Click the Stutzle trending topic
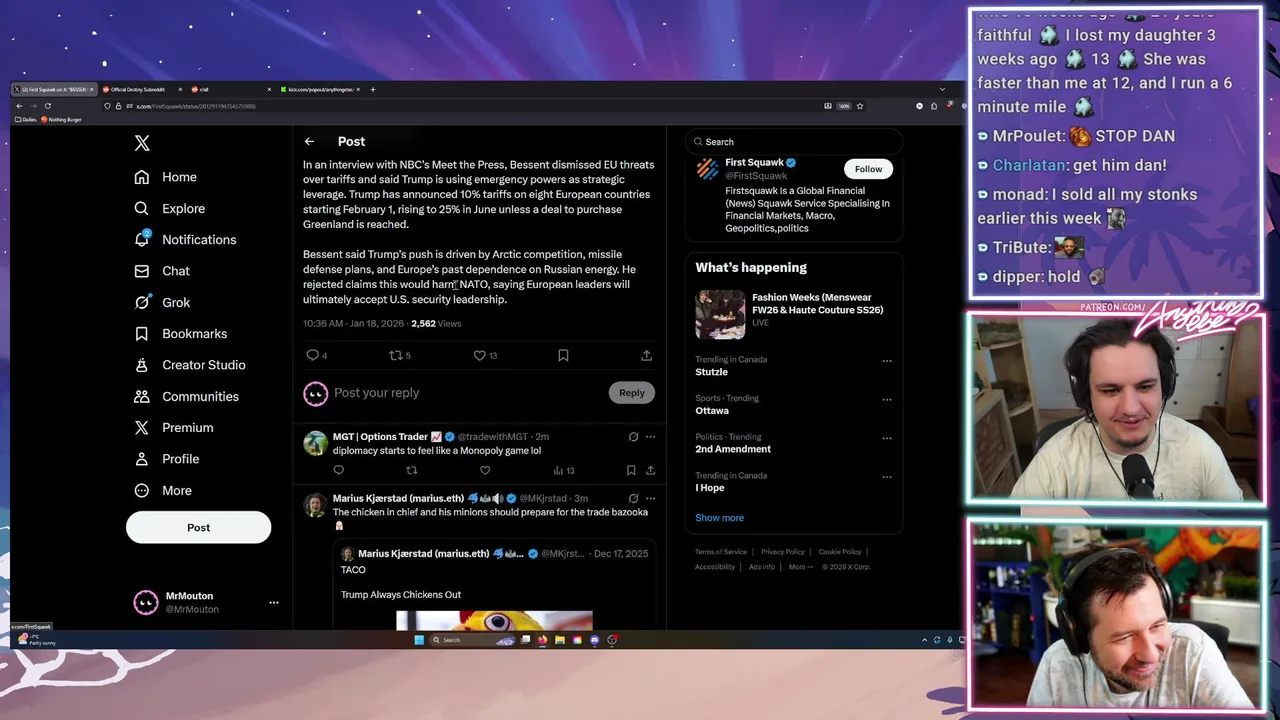Image resolution: width=1280 pixels, height=720 pixels. tap(711, 372)
